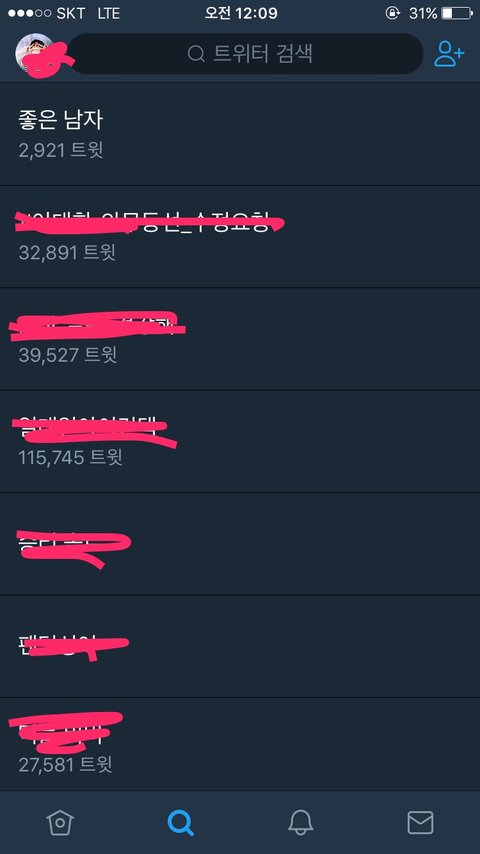Tap the magnifier icon inside search bar
Image resolution: width=480 pixels, height=854 pixels.
[x=196, y=54]
